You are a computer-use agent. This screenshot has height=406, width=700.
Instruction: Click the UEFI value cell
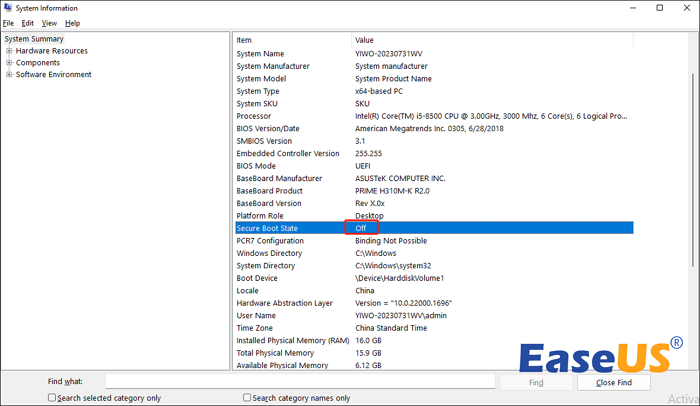click(x=363, y=166)
